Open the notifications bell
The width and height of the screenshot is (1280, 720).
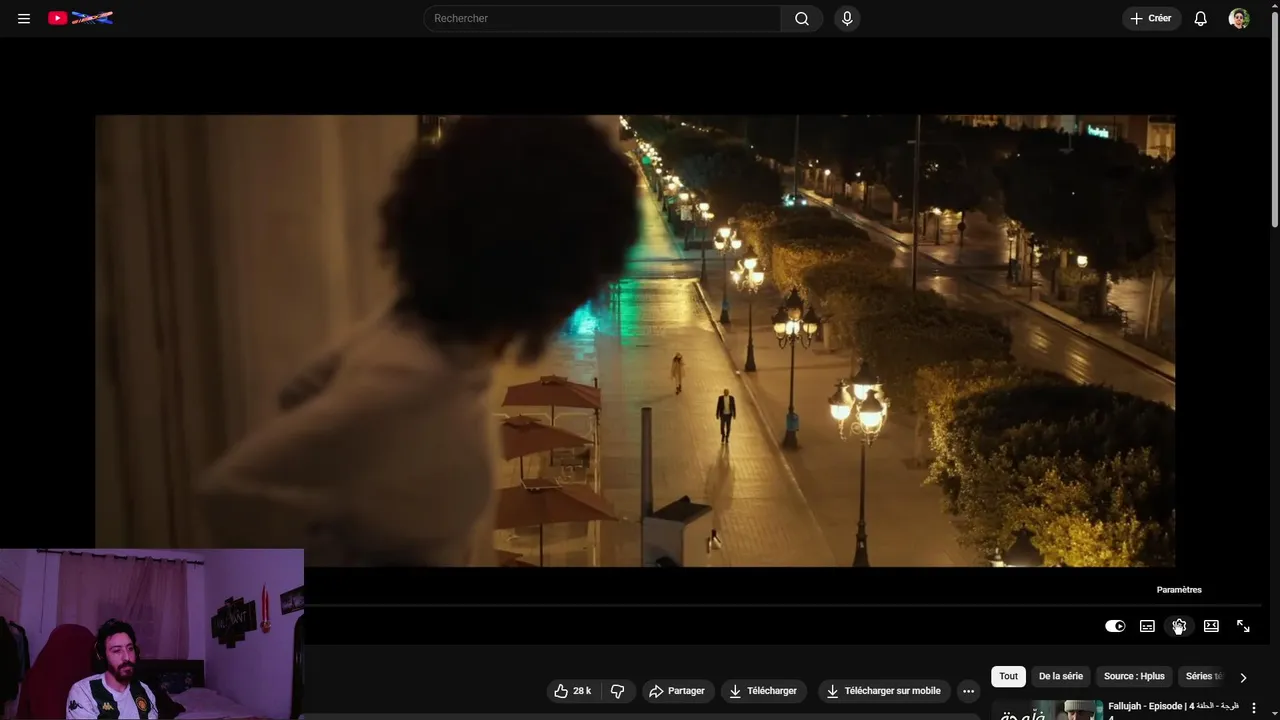[1201, 18]
